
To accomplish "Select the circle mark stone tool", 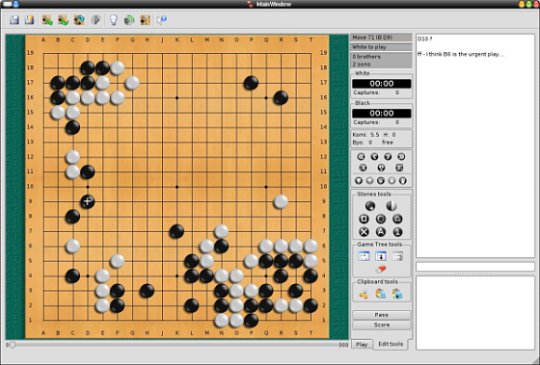I will 381,219.
